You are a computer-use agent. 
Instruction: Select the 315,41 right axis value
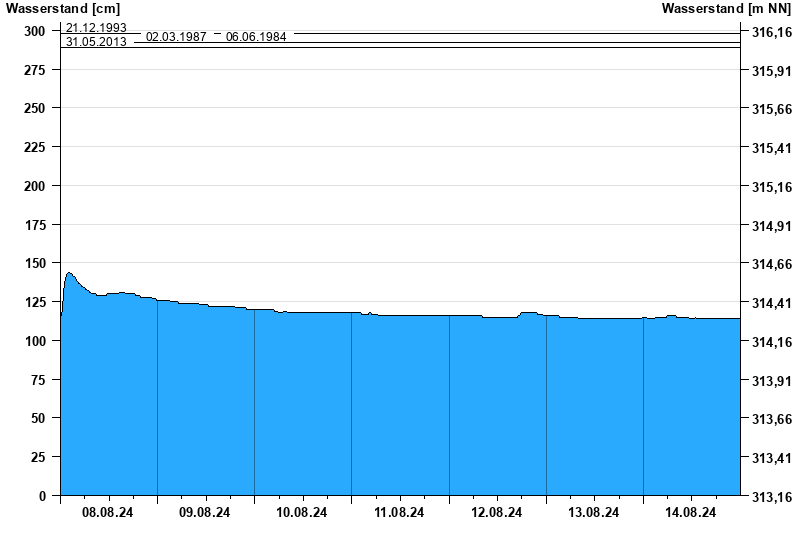click(772, 148)
